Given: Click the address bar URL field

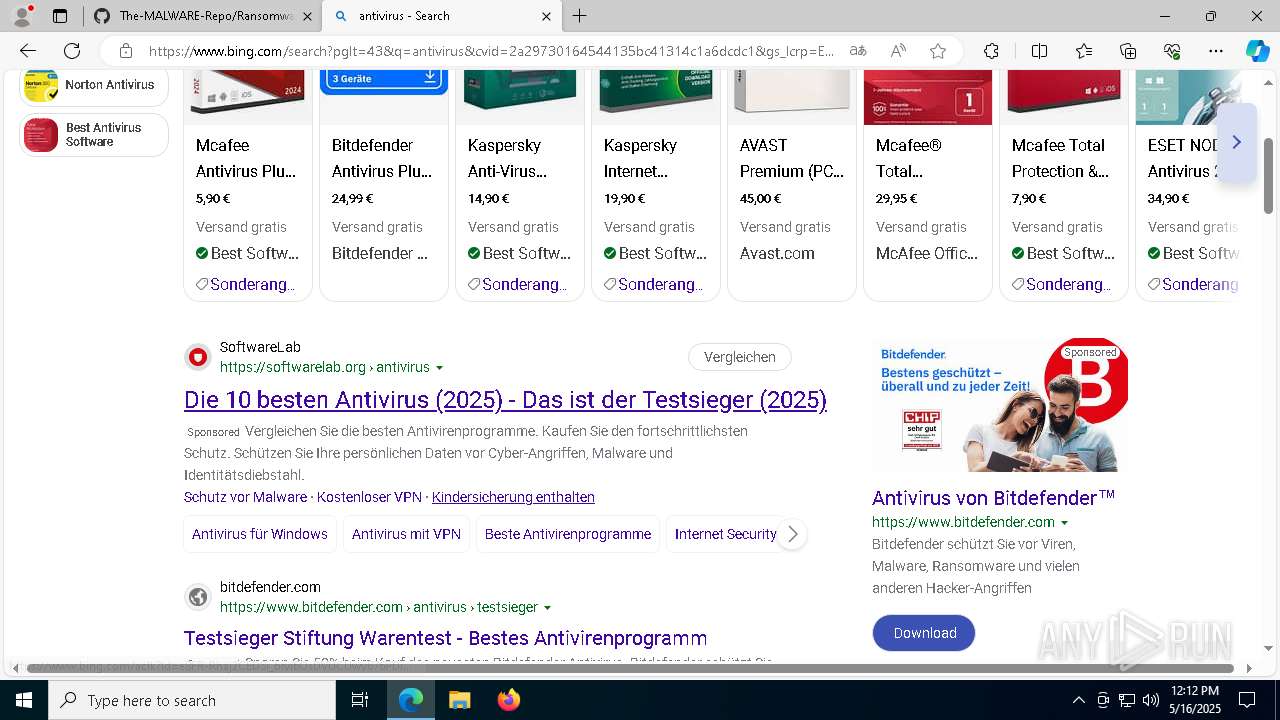Looking at the screenshot, I should 490,51.
